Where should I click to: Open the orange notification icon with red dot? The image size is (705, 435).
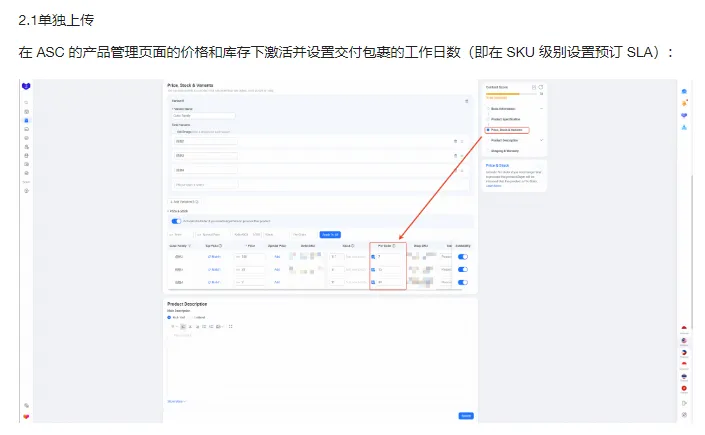point(684,103)
